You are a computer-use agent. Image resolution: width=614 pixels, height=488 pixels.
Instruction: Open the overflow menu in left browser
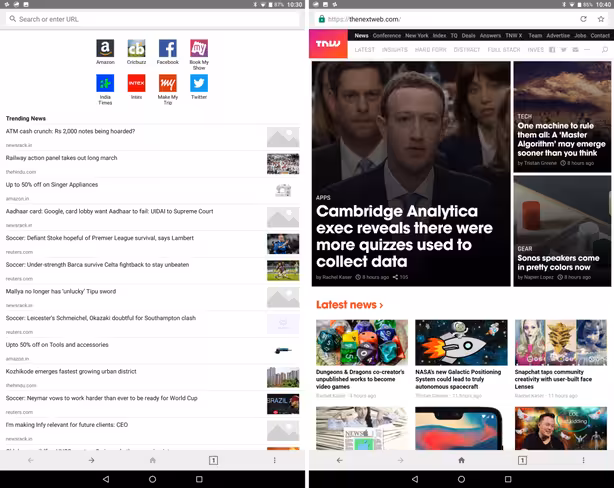(x=274, y=460)
